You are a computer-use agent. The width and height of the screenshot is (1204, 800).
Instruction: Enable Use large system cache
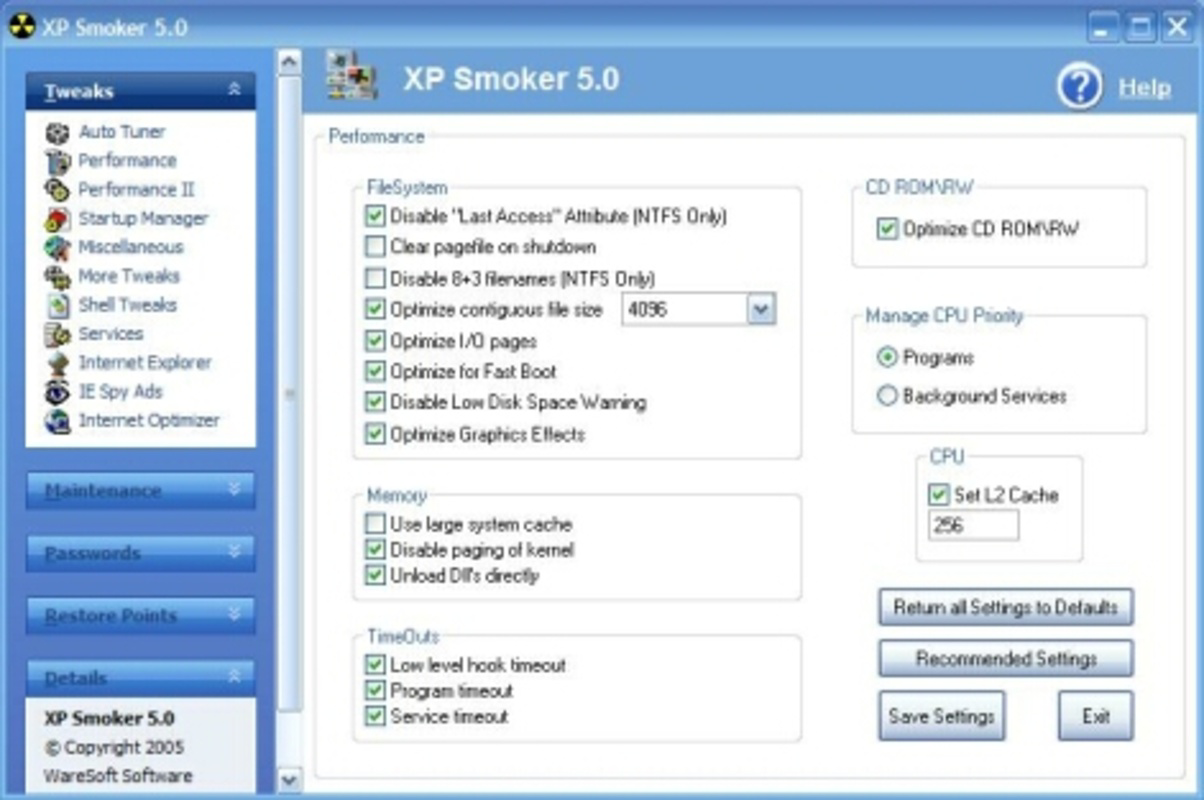click(x=374, y=524)
